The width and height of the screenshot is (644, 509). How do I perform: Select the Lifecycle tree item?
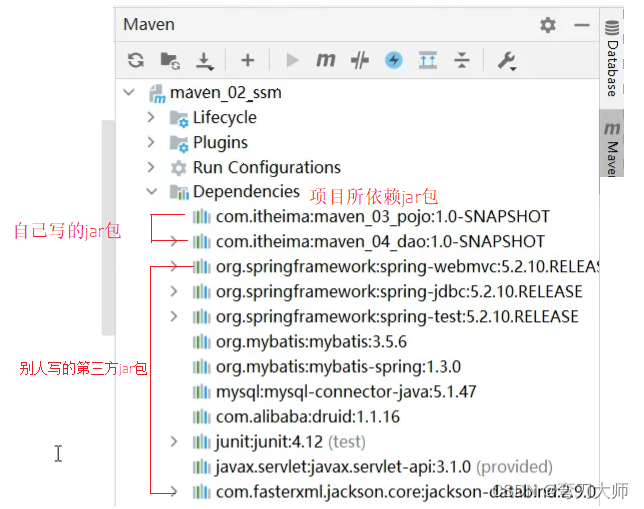pyautogui.click(x=225, y=117)
